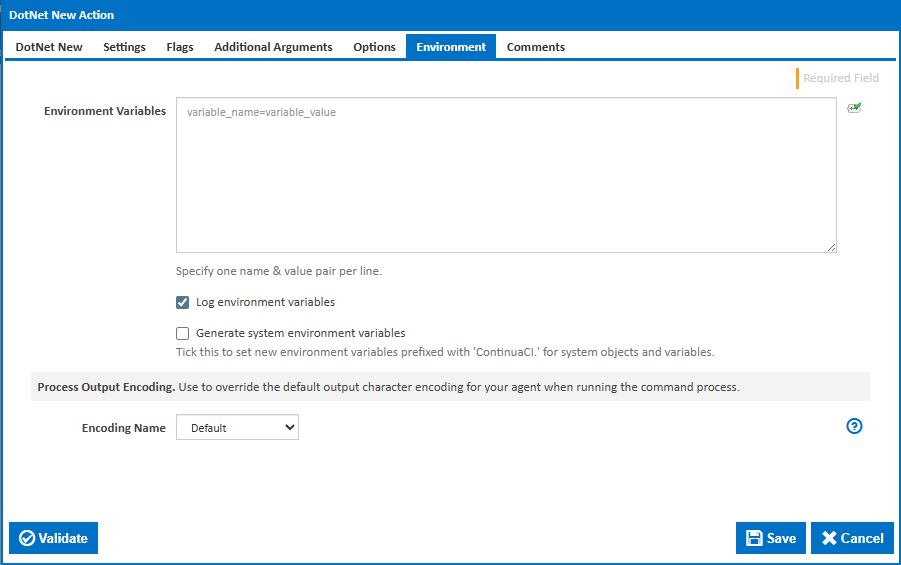Switch to the DotNet New tab
Viewport: 901px width, 565px height.
pyautogui.click(x=49, y=47)
